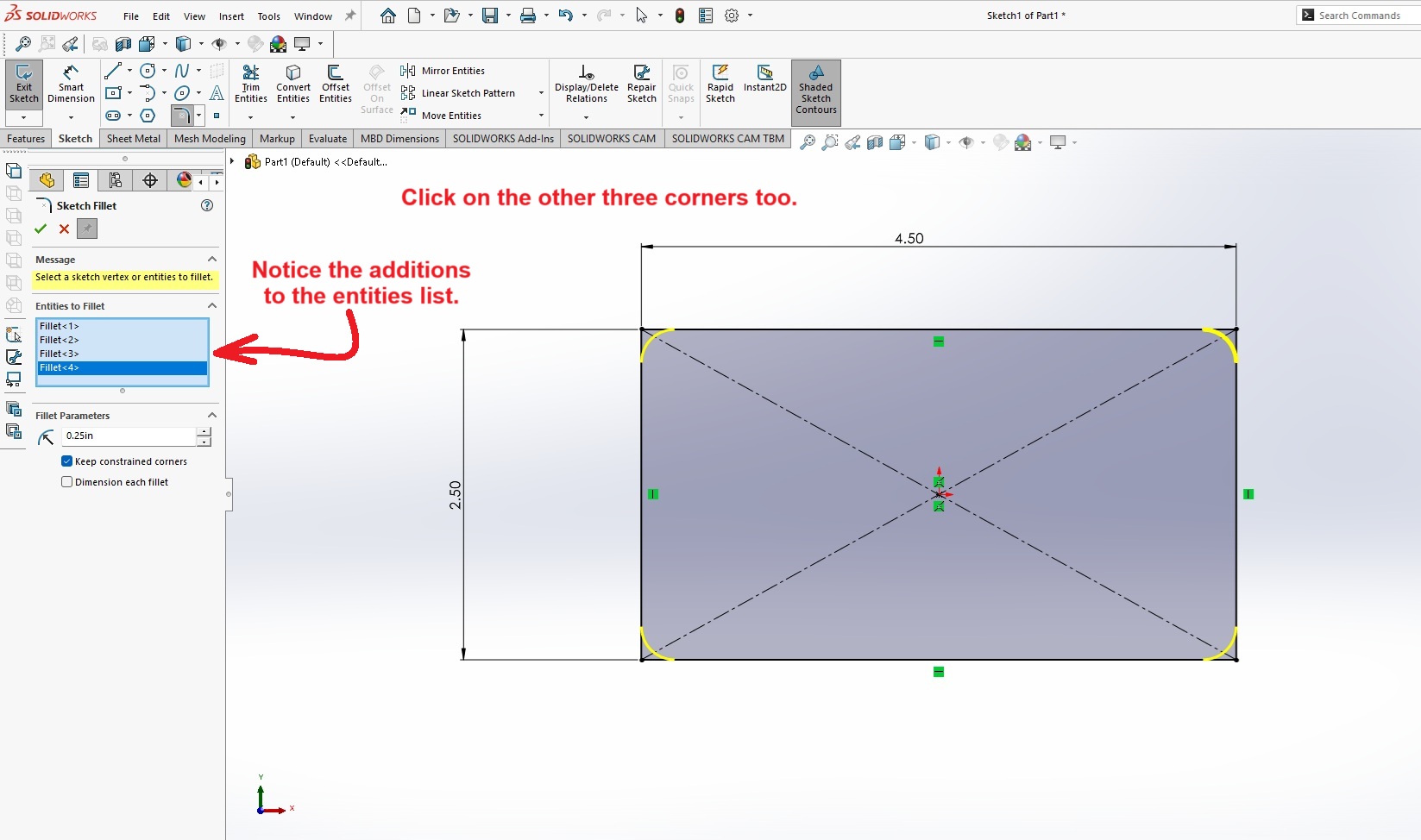Select Fillet<2> in the entities list
Image resolution: width=1421 pixels, height=840 pixels.
(x=60, y=340)
